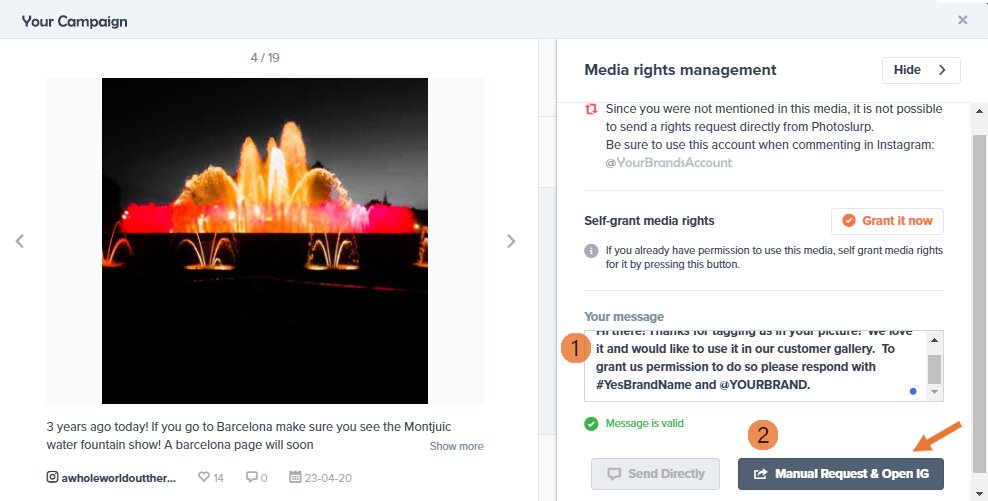This screenshot has height=501, width=988.
Task: Expand the caption with Show more
Action: coord(456,446)
